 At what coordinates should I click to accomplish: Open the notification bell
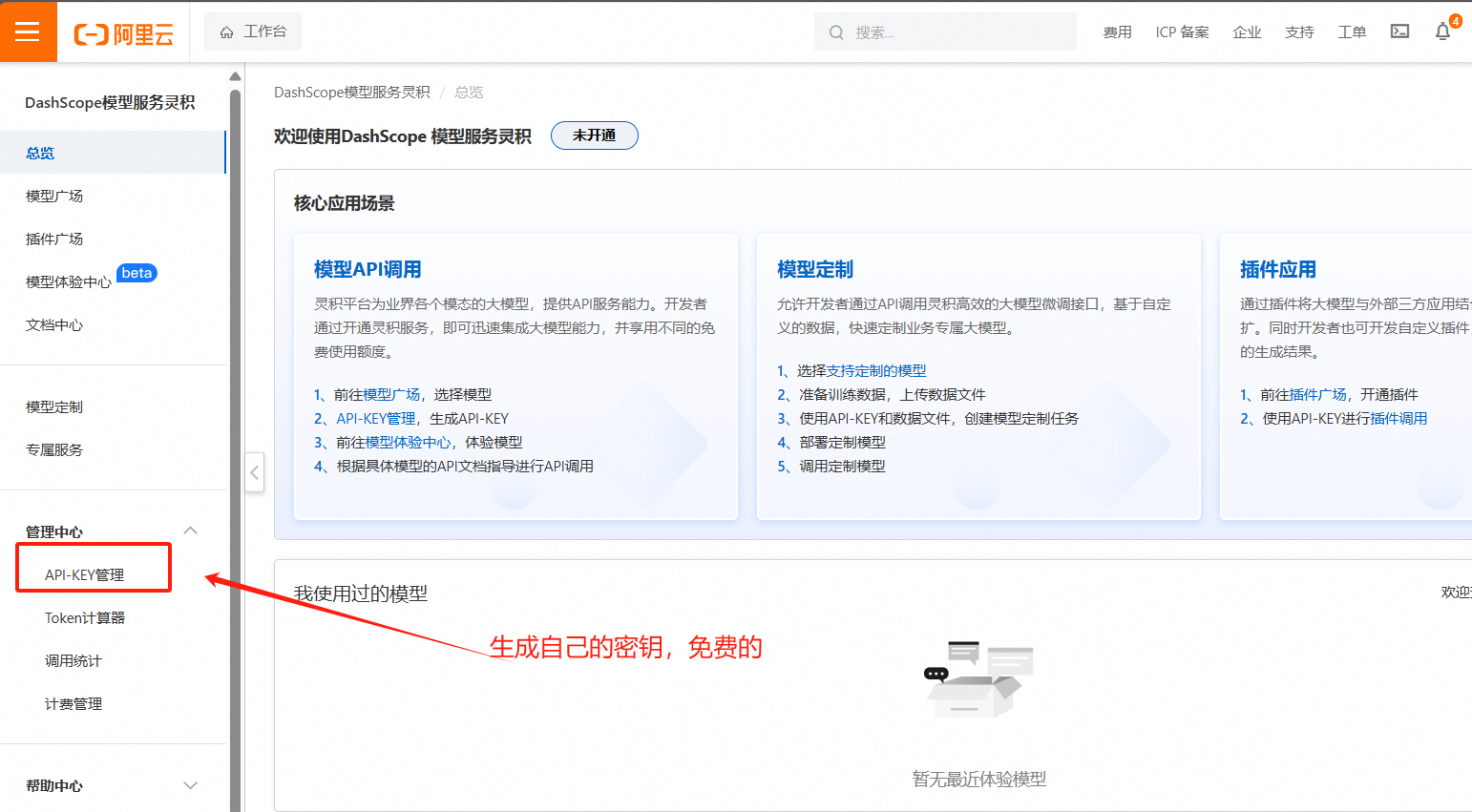click(1442, 31)
